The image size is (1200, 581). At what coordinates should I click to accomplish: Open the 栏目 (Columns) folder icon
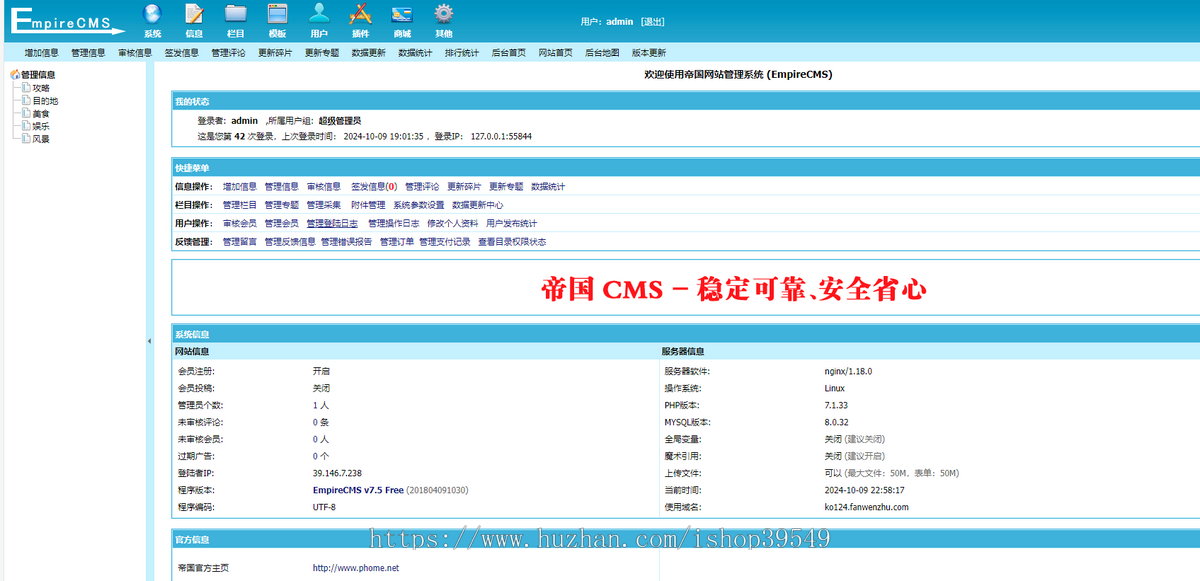click(x=236, y=14)
